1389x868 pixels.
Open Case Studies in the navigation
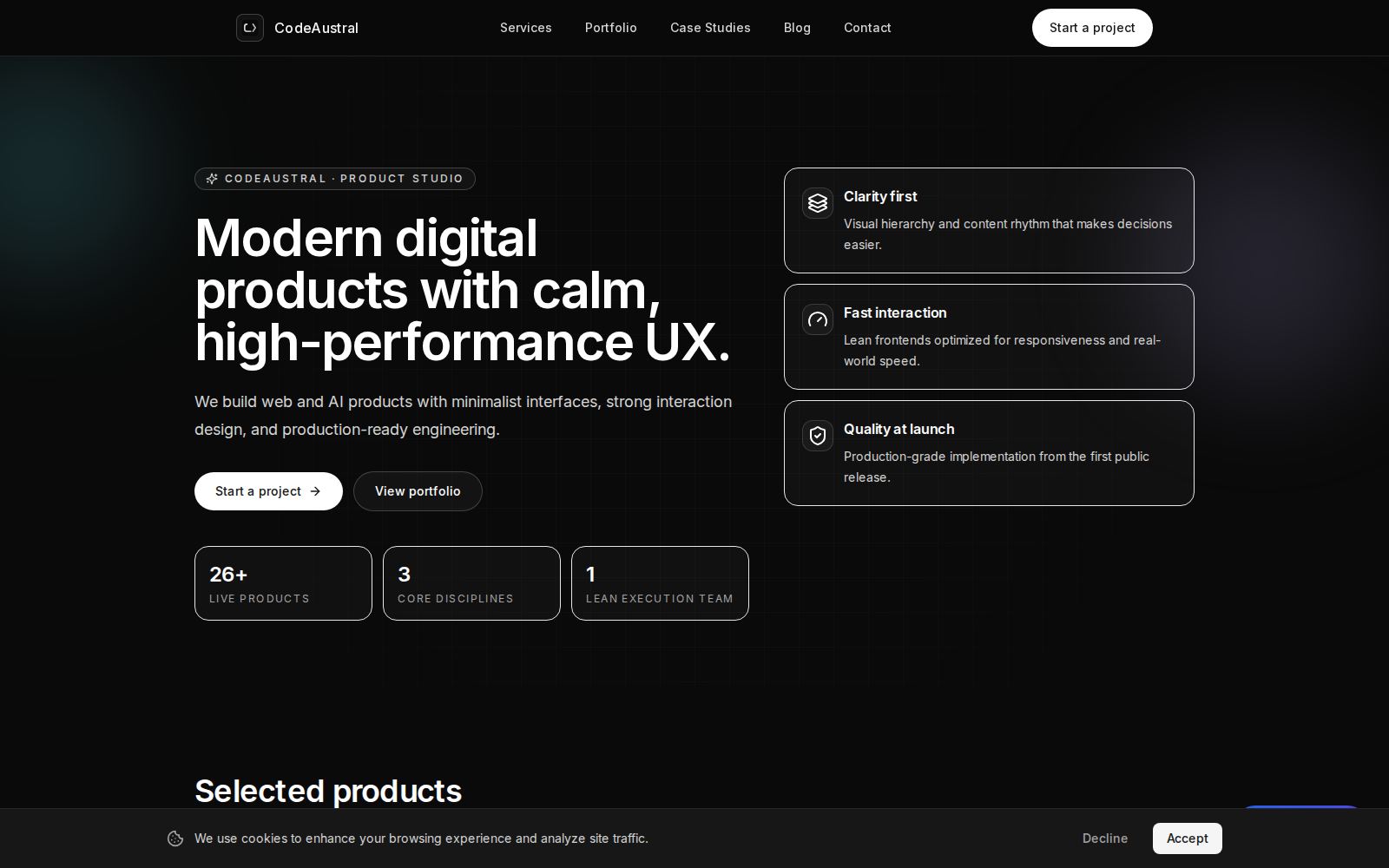click(x=710, y=28)
